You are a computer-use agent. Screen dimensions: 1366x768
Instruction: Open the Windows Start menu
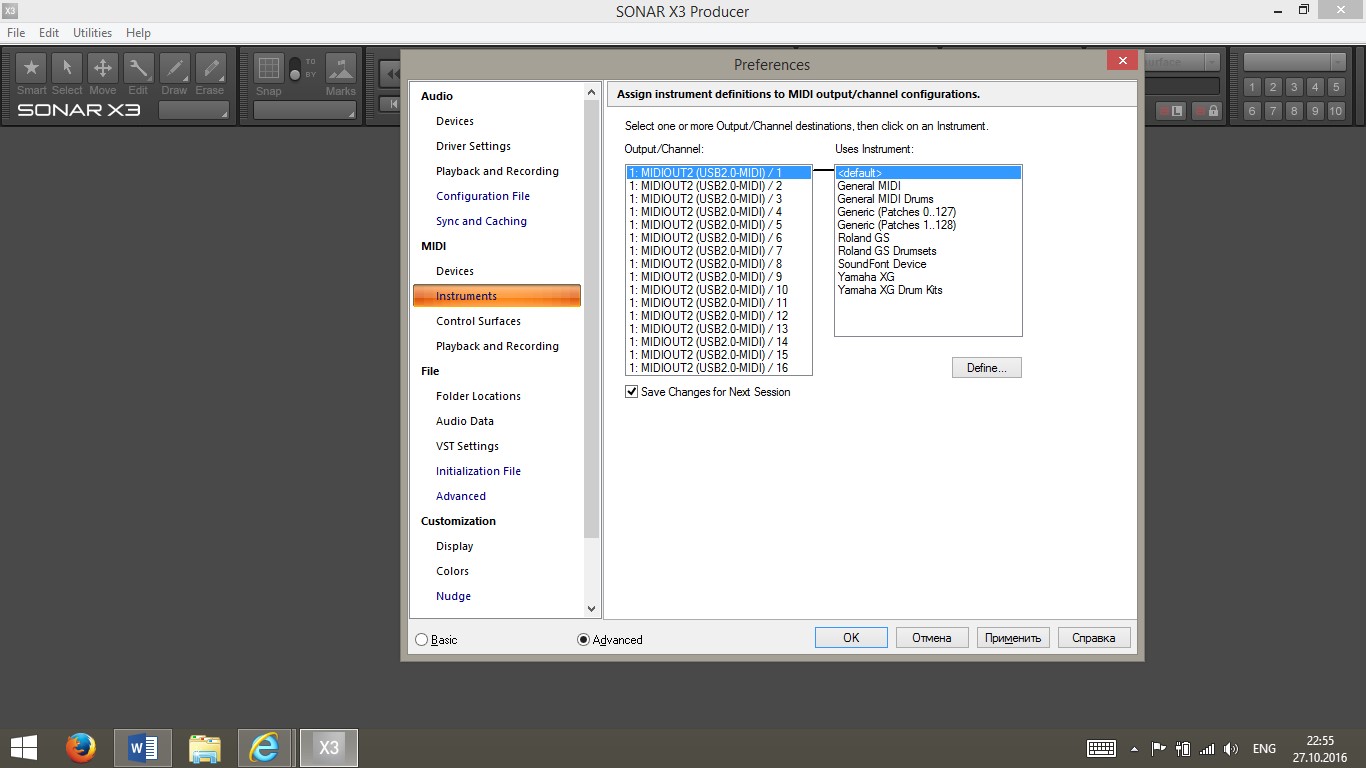24,748
